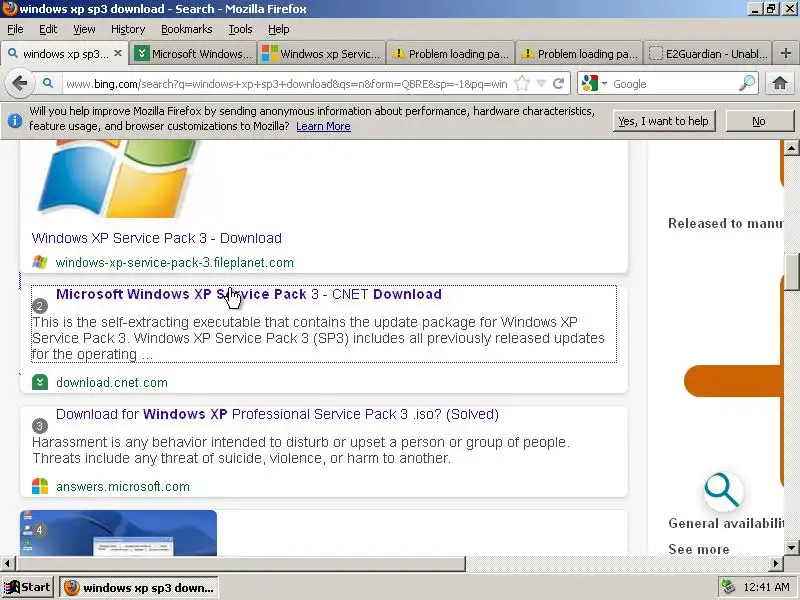Image resolution: width=800 pixels, height=600 pixels.
Task: Open the Learn More link
Action: pos(323,126)
